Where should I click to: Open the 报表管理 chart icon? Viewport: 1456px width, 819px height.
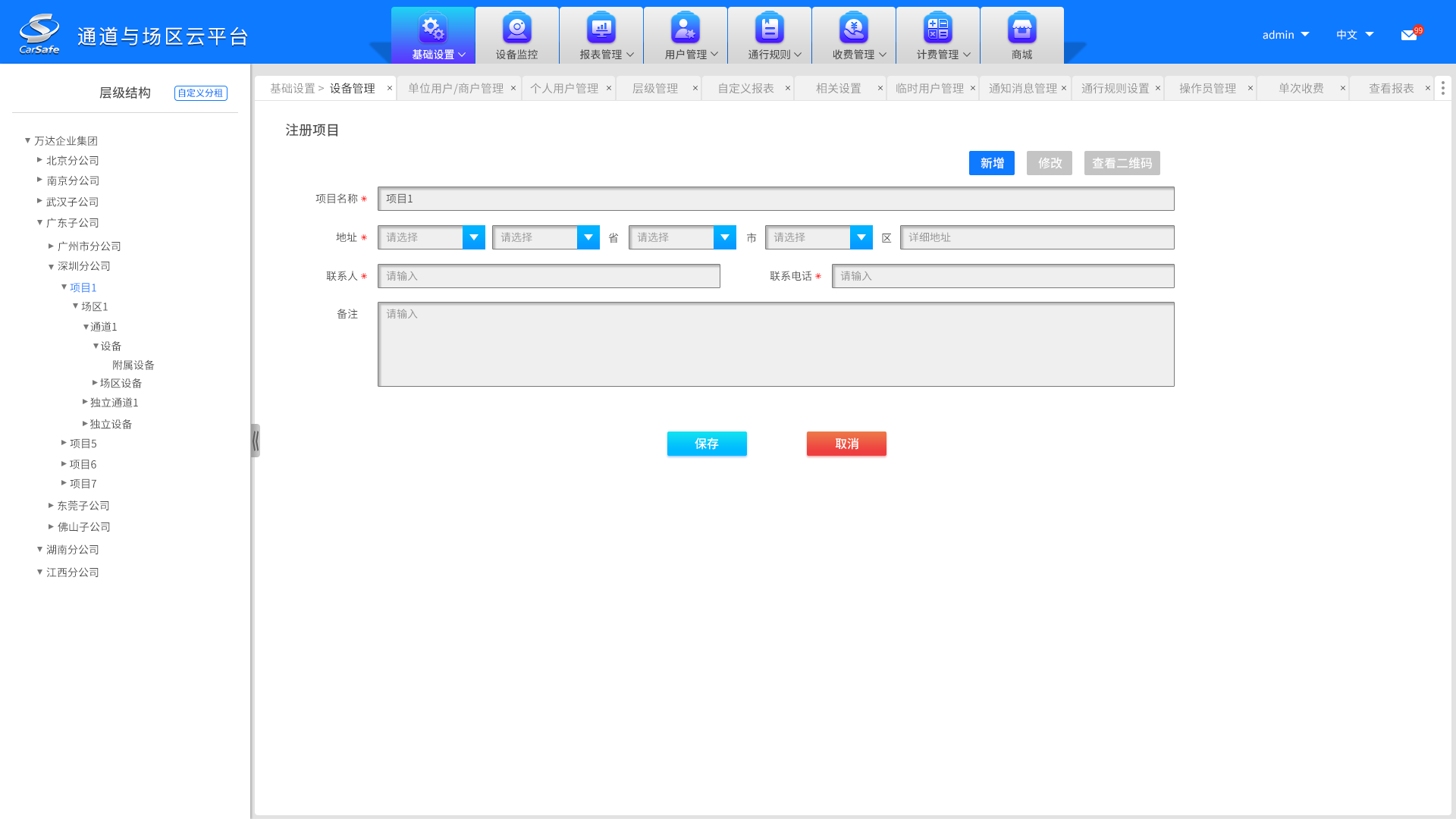601,28
